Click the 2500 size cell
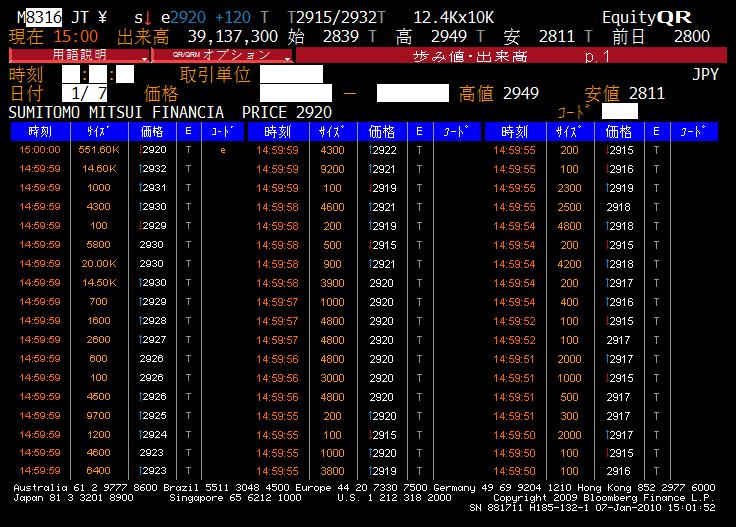The width and height of the screenshot is (736, 527). (x=569, y=207)
